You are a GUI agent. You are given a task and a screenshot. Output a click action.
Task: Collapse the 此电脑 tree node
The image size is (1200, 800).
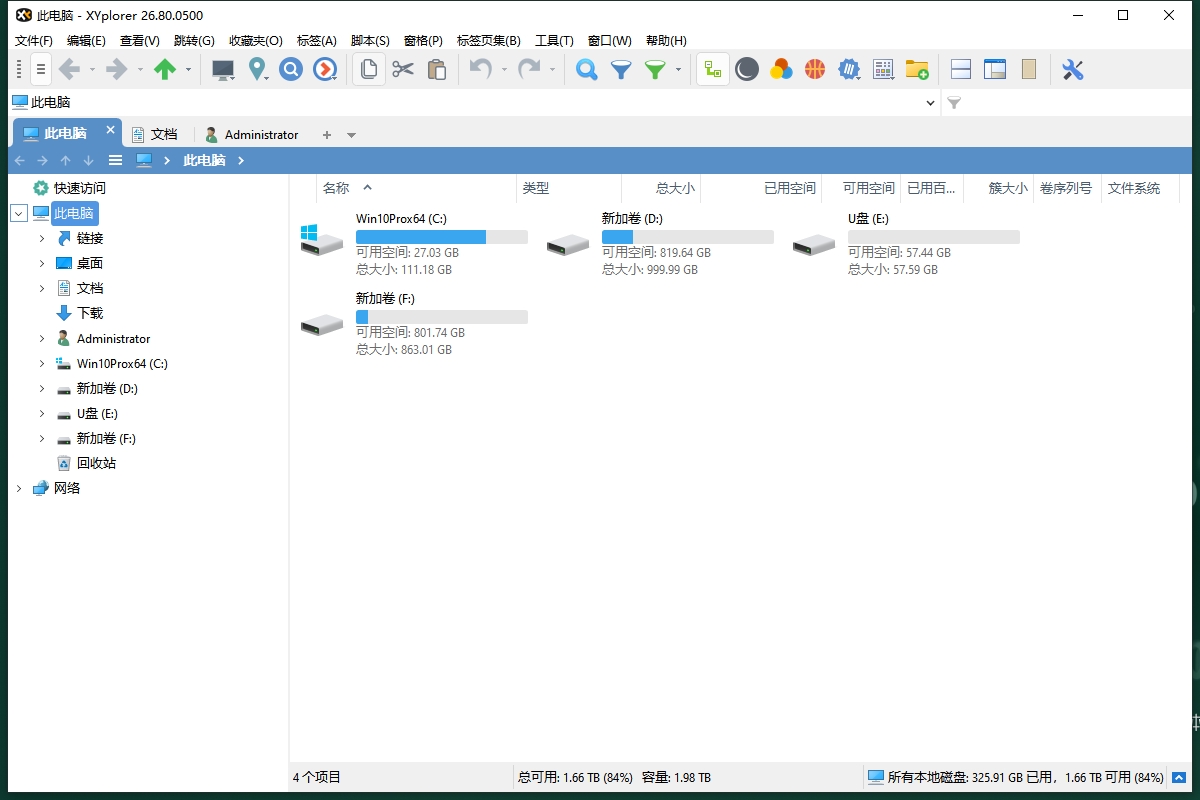(18, 213)
